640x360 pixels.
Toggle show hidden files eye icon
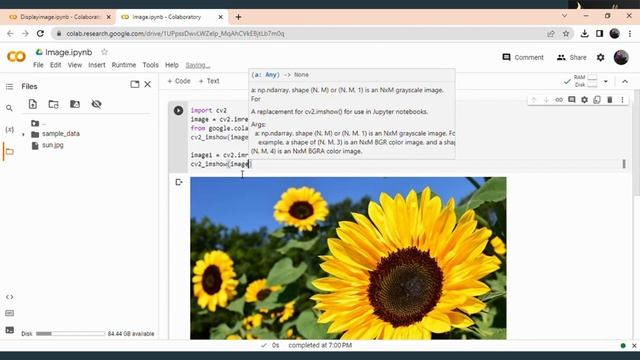pos(96,104)
